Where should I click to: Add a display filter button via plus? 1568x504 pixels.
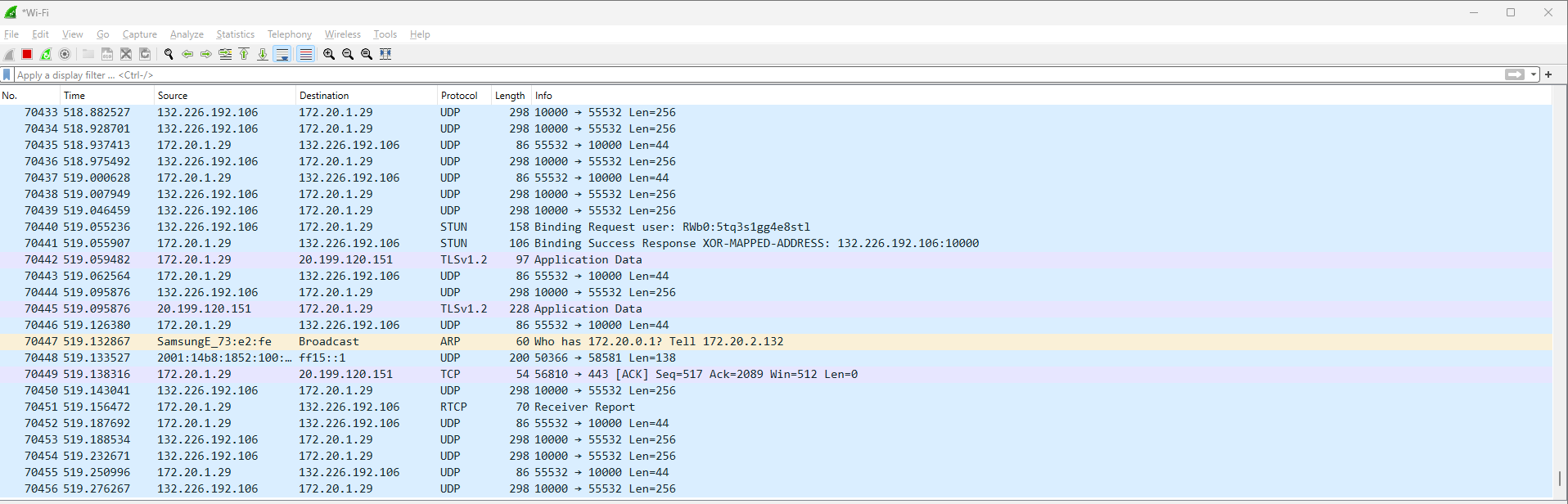click(1548, 74)
